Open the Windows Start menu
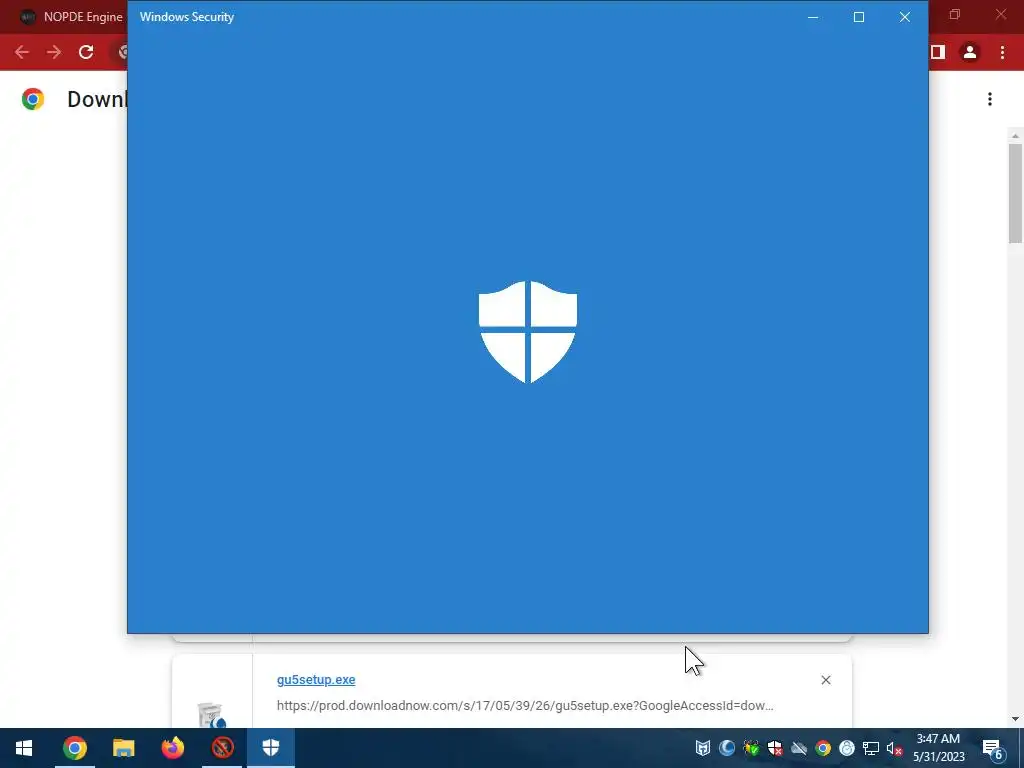 (x=24, y=748)
